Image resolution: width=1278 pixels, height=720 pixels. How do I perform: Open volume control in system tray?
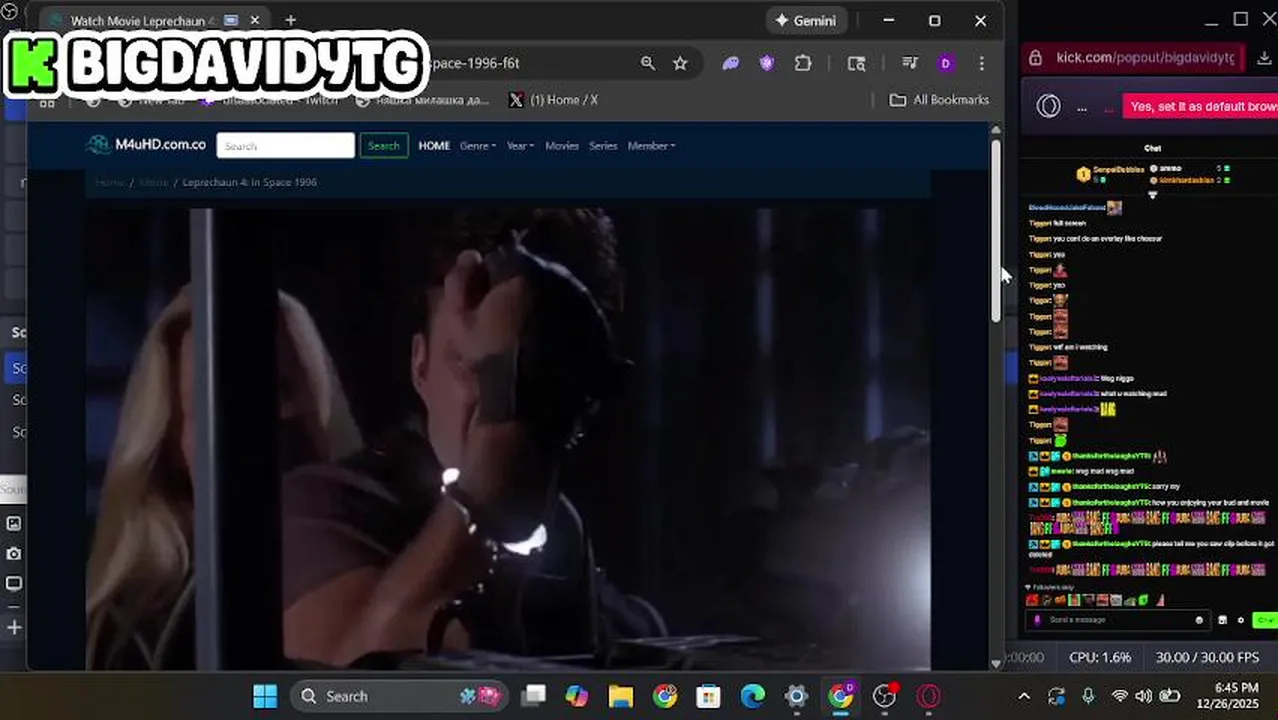tap(1144, 696)
